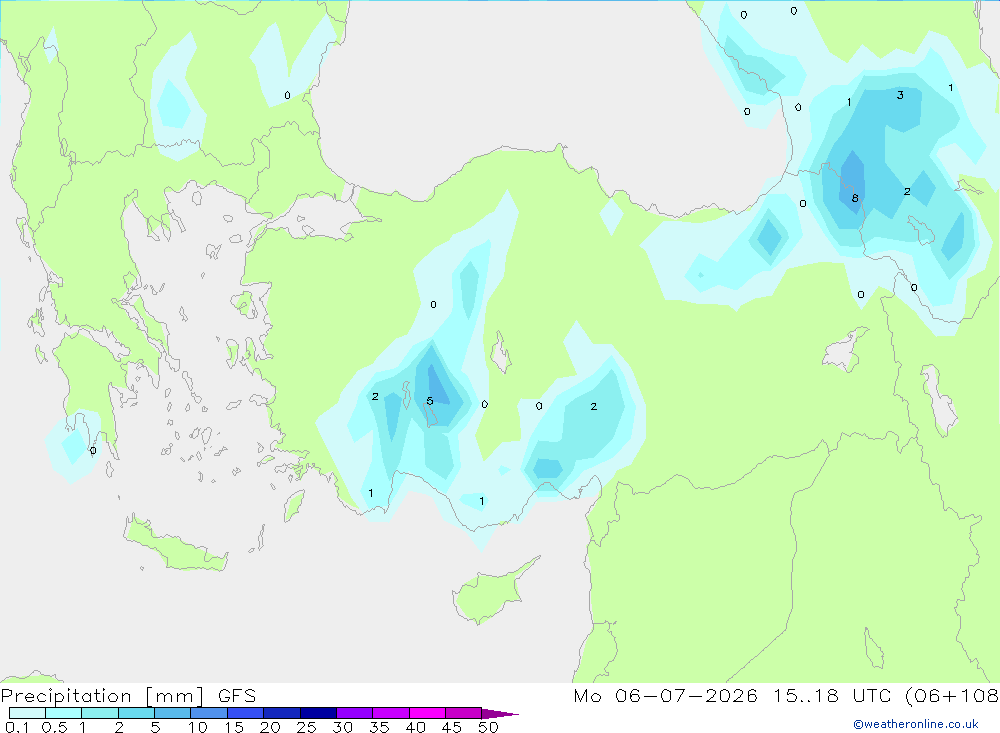Viewport: 1000px width, 733px height.
Task: Pick the 1–2 mm legend swatch
Action: 100,713
